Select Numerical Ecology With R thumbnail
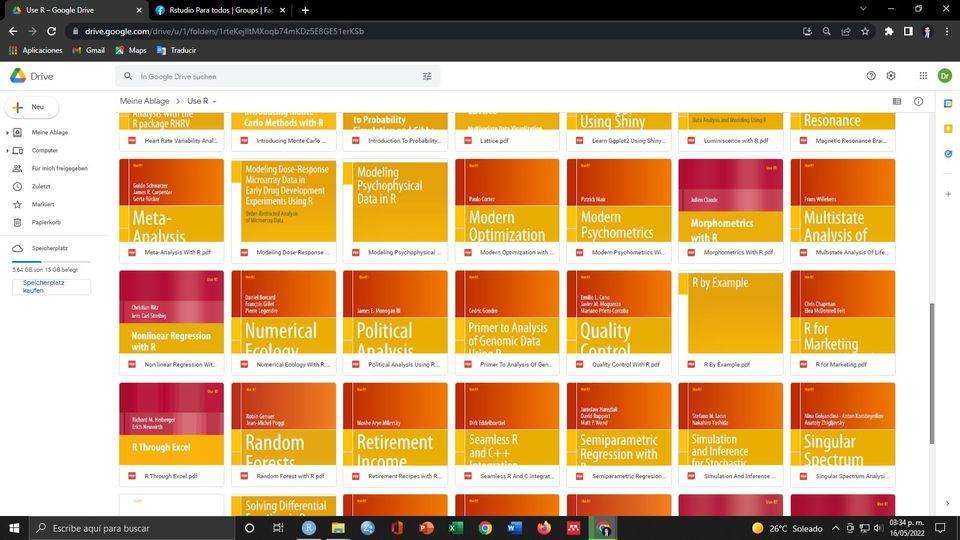 283,312
